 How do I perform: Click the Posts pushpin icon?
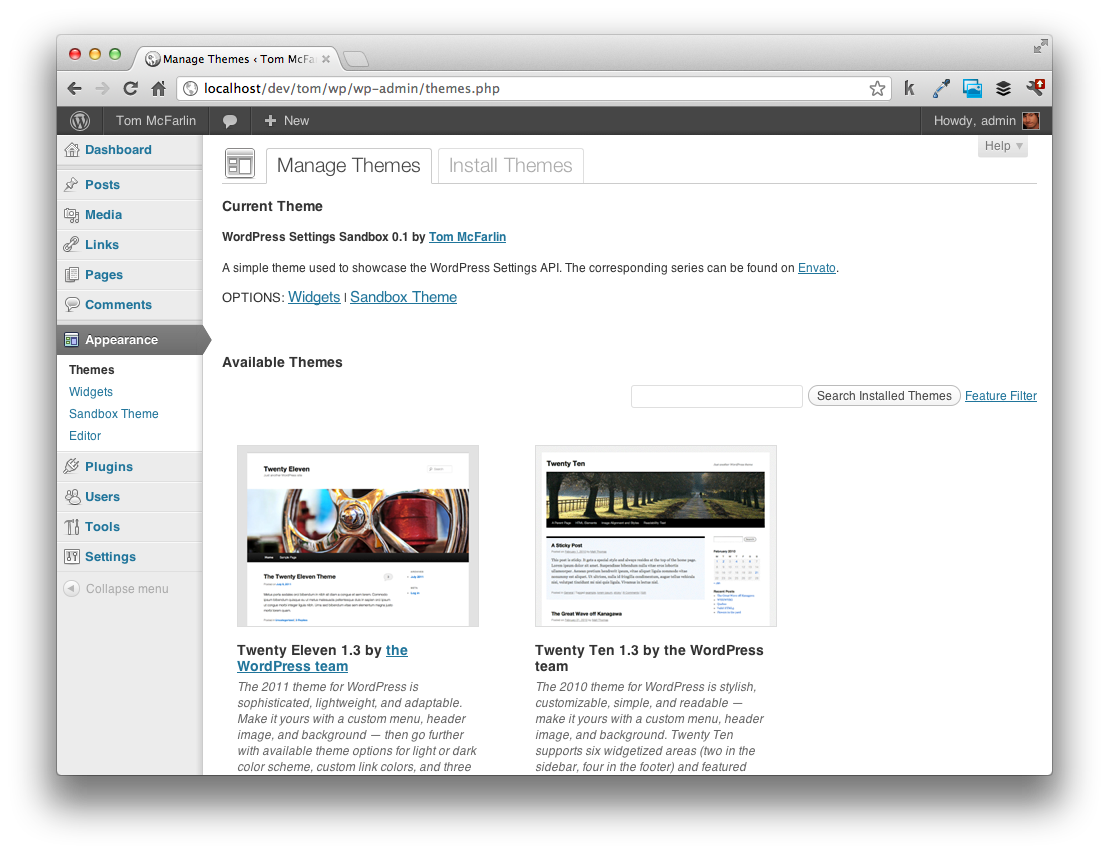click(71, 185)
